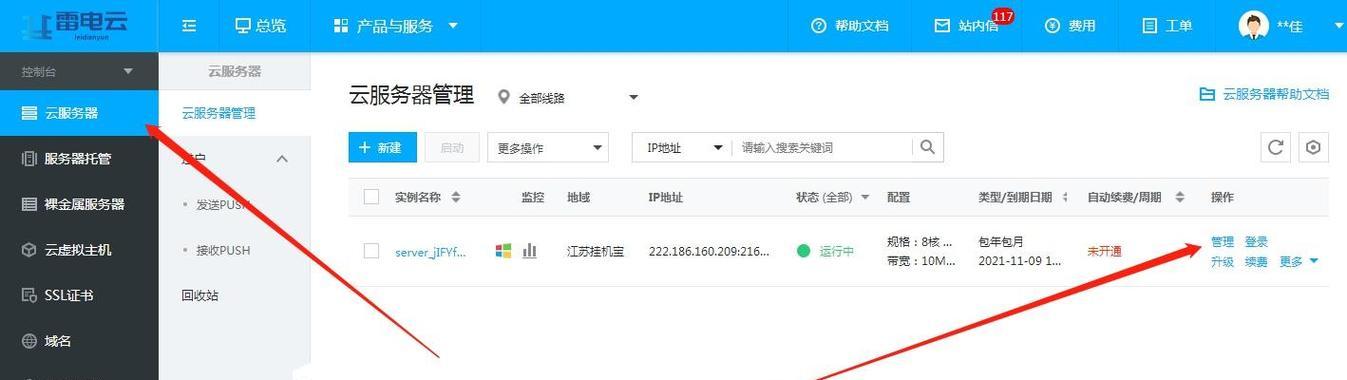Click the refresh list icon
The height and width of the screenshot is (380, 1347).
(1275, 147)
